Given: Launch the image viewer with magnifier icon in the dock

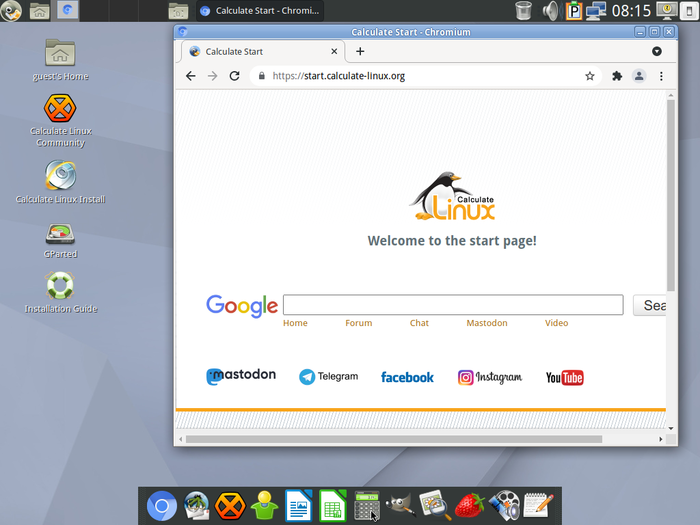Looking at the screenshot, I should pos(435,505).
